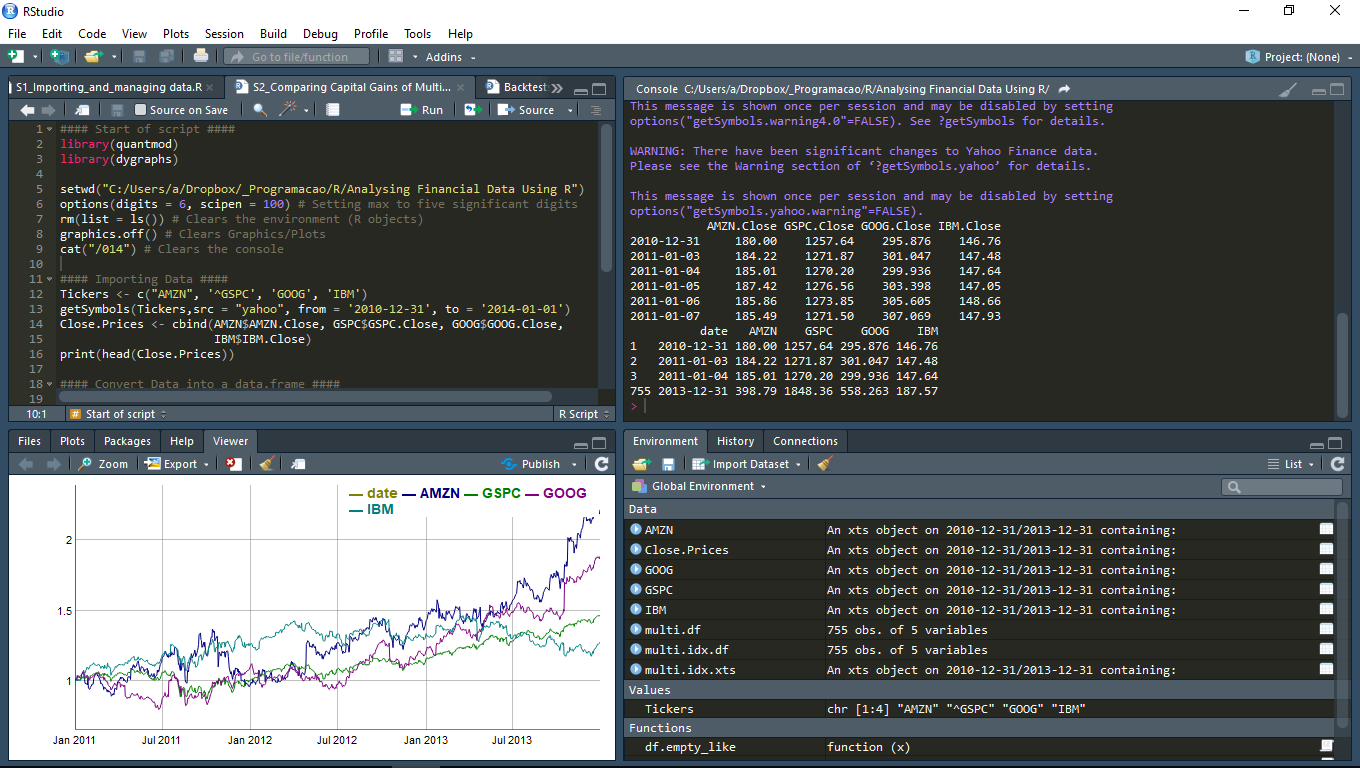The image size is (1360, 768).
Task: Enable the Source on Save checkbox
Action: click(x=141, y=110)
